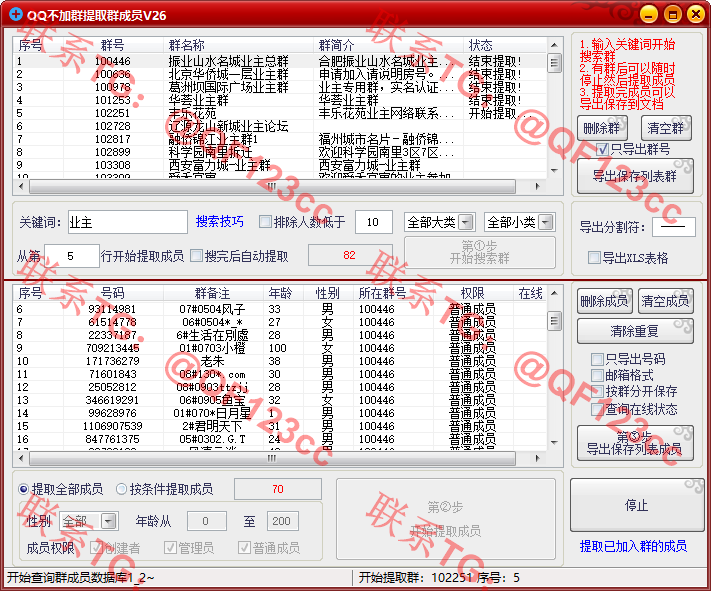The width and height of the screenshot is (711, 591).
Task: Click the minimum member count field 10
Action: (374, 222)
